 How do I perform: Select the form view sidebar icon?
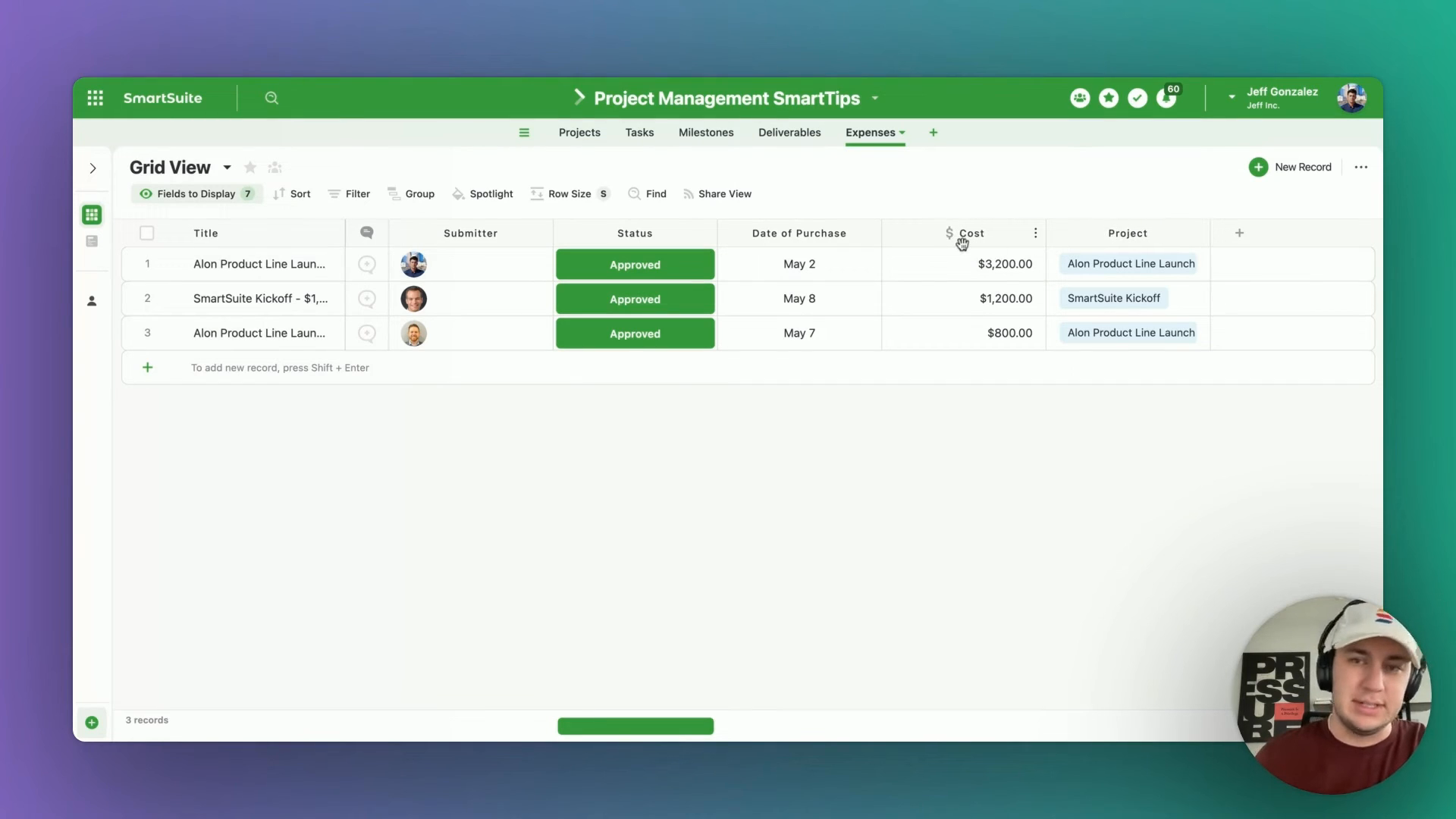click(x=92, y=241)
